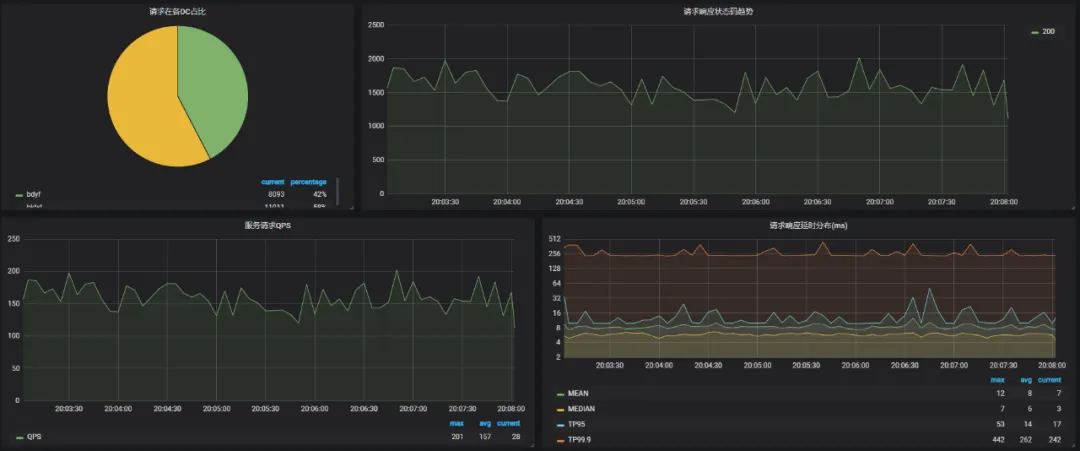Click the pie chart legend scrollbar
This screenshot has height=451, width=1080.
(338, 191)
